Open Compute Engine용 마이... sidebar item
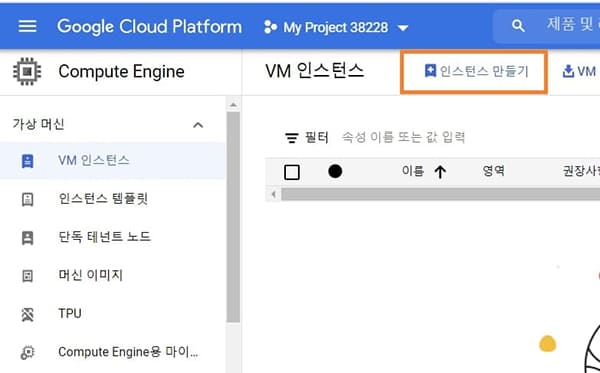 (x=128, y=352)
